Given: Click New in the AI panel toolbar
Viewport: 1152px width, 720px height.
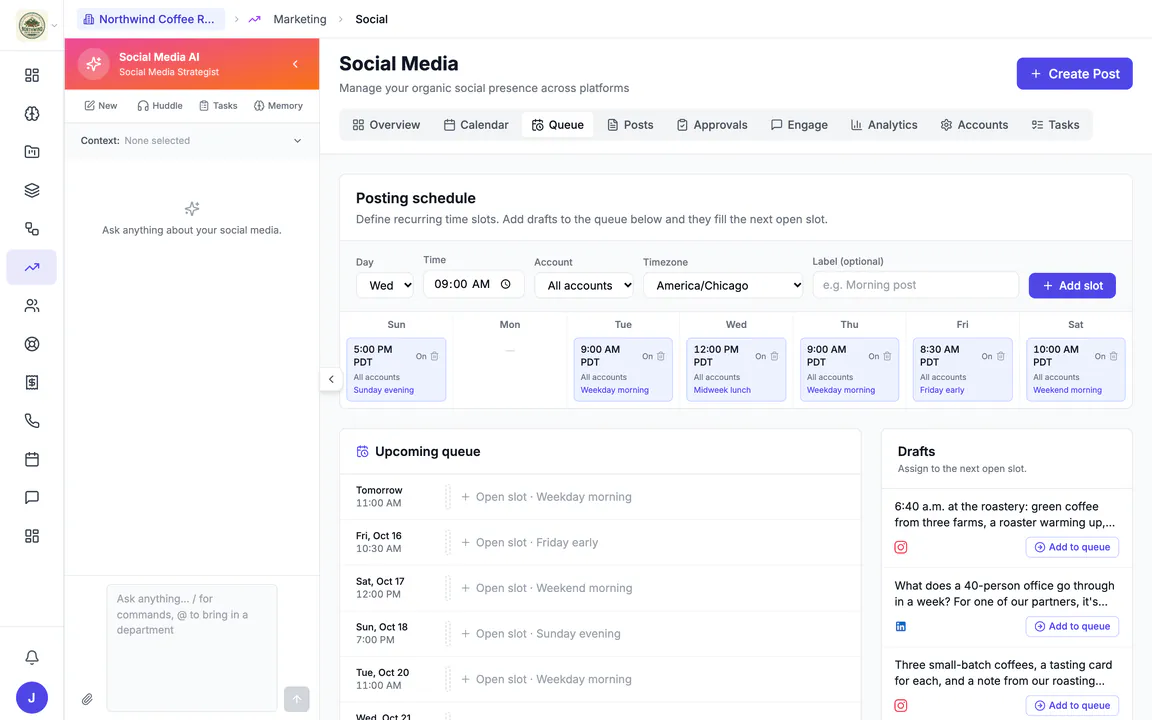Looking at the screenshot, I should (101, 106).
